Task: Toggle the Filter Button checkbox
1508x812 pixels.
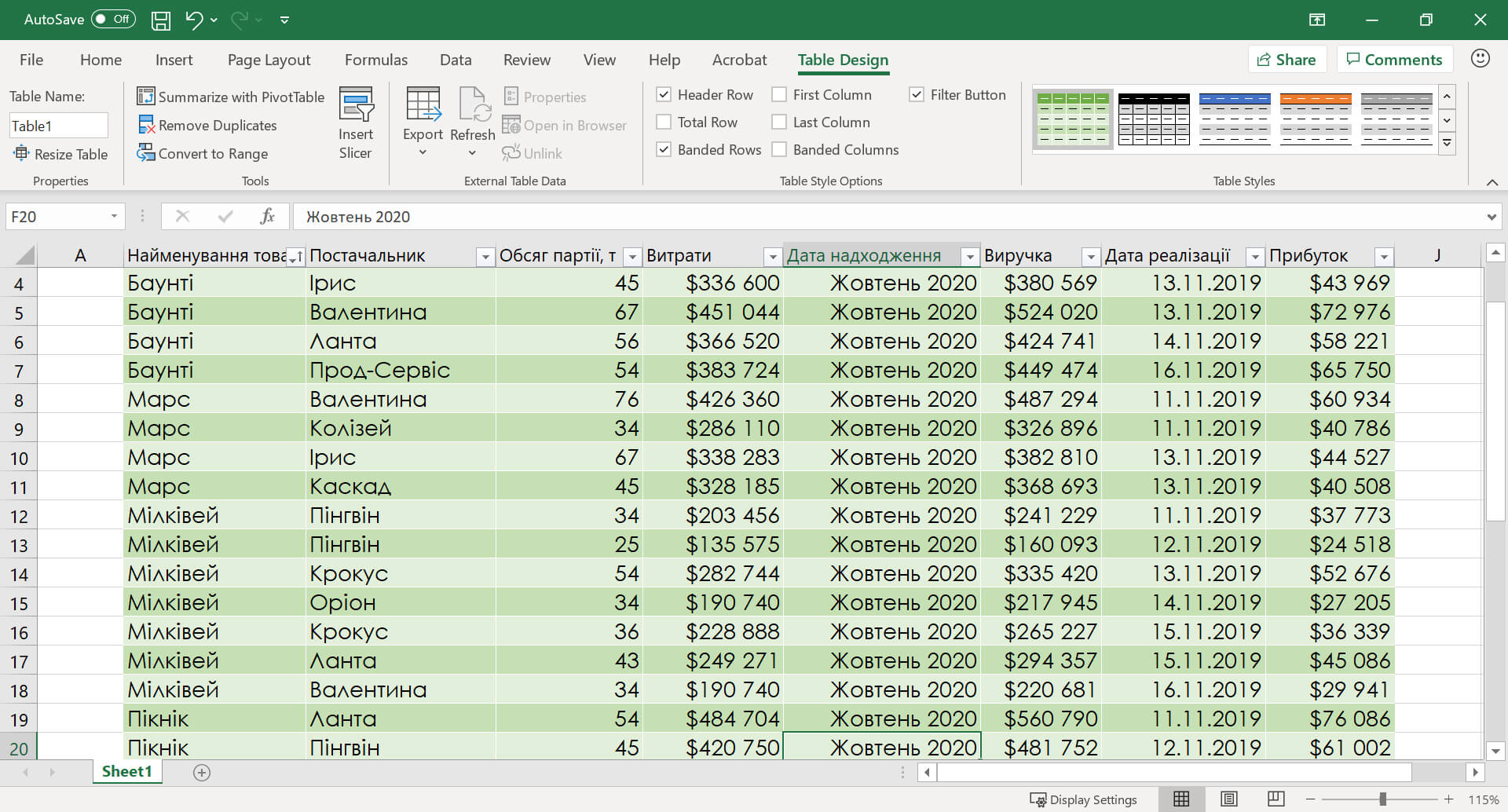Action: click(x=917, y=95)
